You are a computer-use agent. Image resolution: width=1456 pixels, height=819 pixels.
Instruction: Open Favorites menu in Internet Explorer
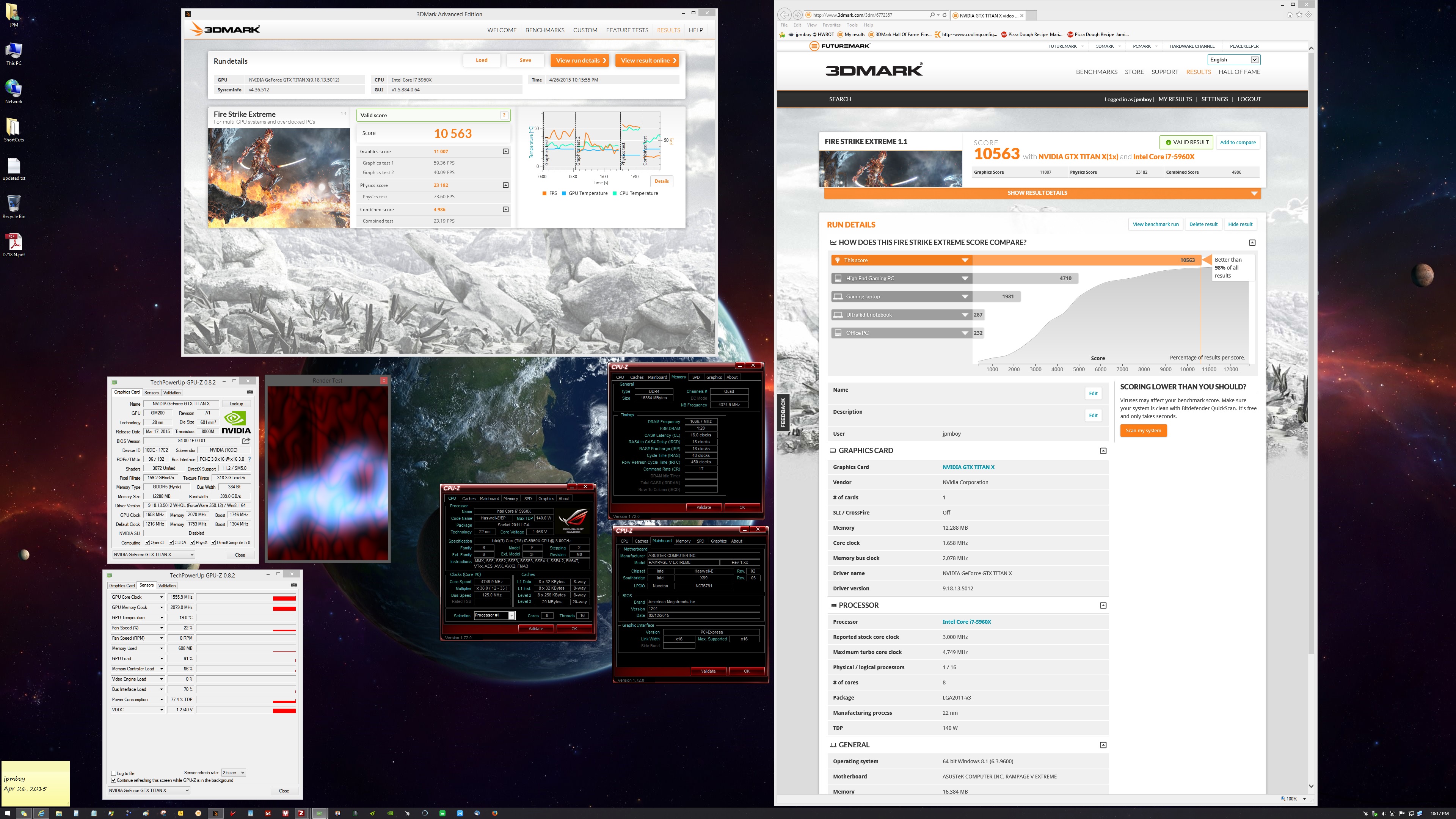[x=831, y=25]
